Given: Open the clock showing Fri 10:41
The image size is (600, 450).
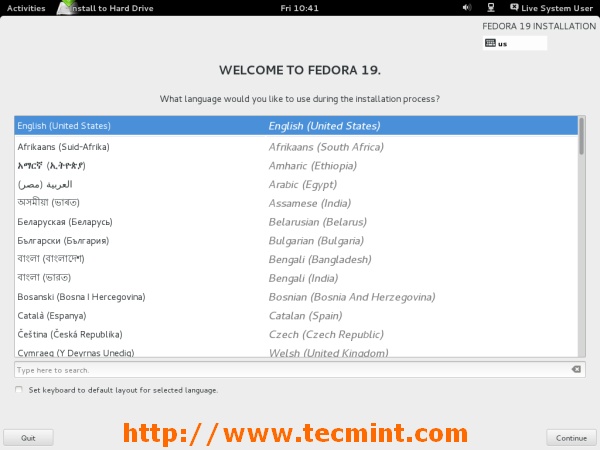Looking at the screenshot, I should [299, 8].
